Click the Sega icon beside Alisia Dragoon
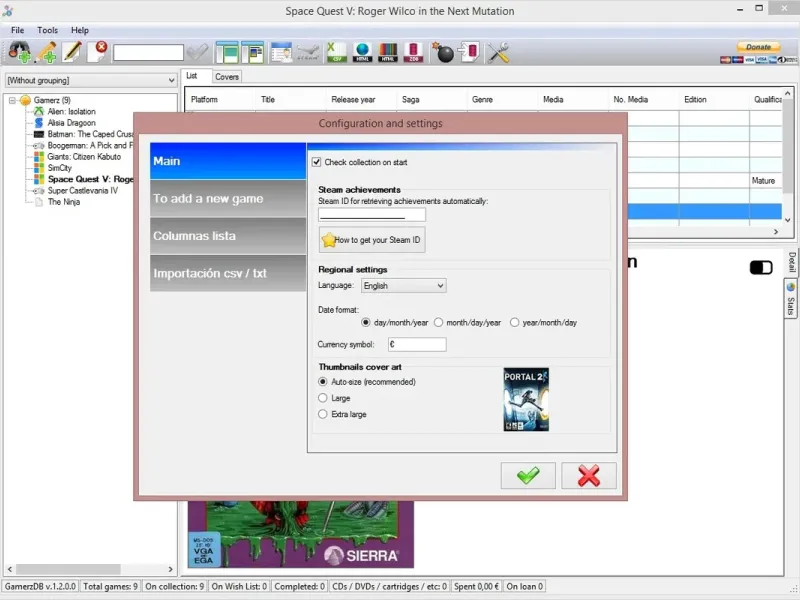The height and width of the screenshot is (600, 800). [39, 122]
